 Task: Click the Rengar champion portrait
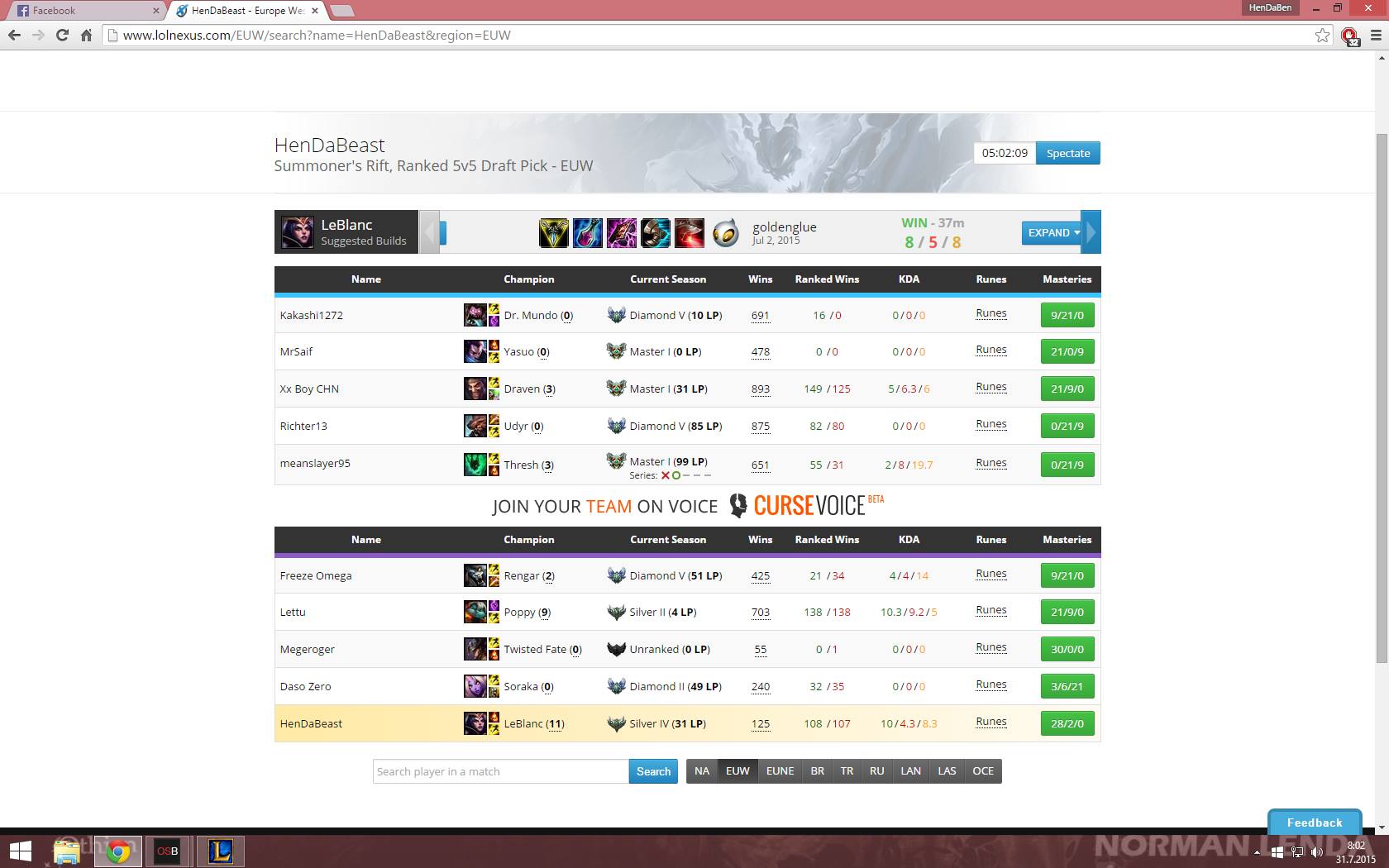pos(475,575)
